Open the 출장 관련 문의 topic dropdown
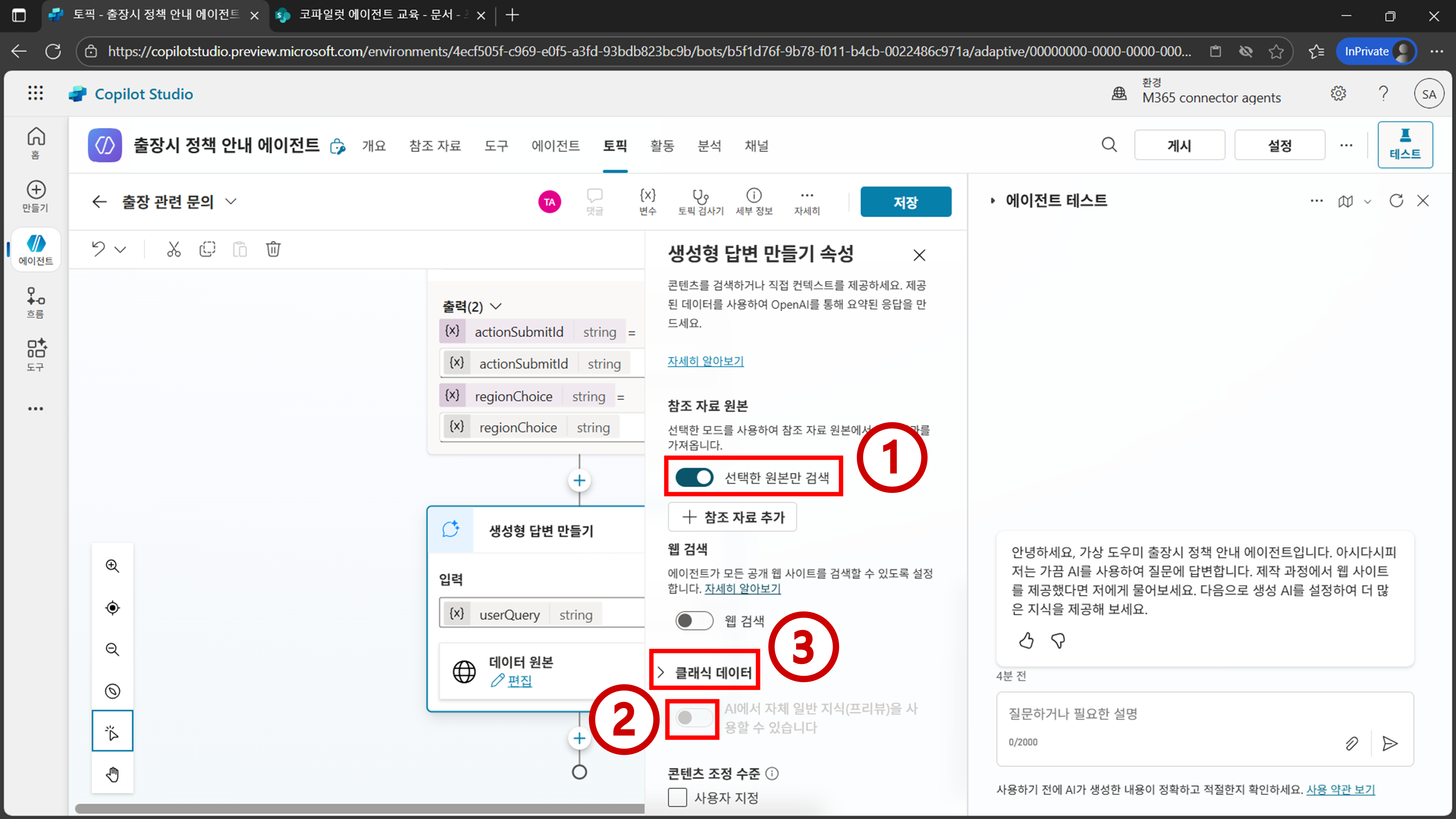This screenshot has height=819, width=1456. pyautogui.click(x=231, y=201)
